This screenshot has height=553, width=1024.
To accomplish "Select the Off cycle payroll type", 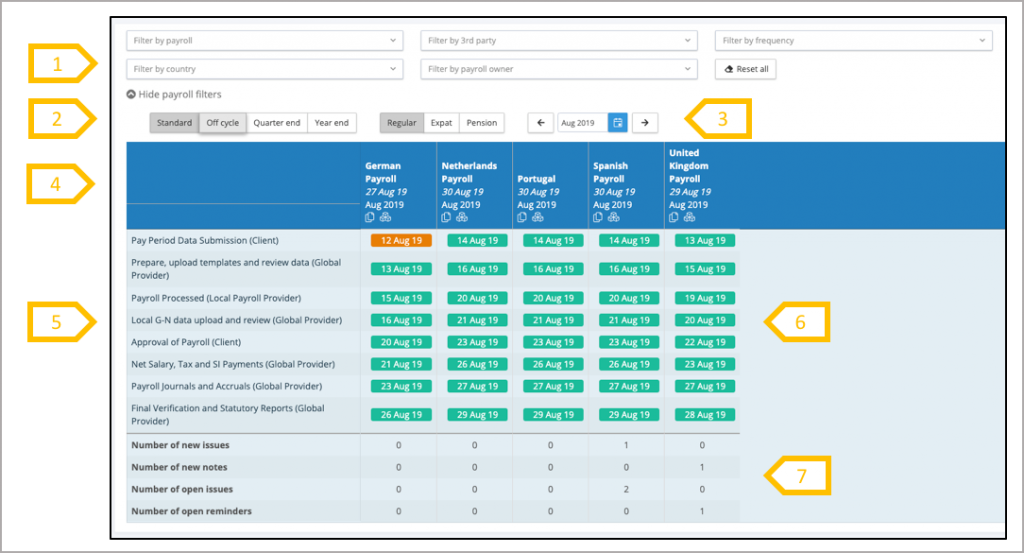I will [222, 123].
